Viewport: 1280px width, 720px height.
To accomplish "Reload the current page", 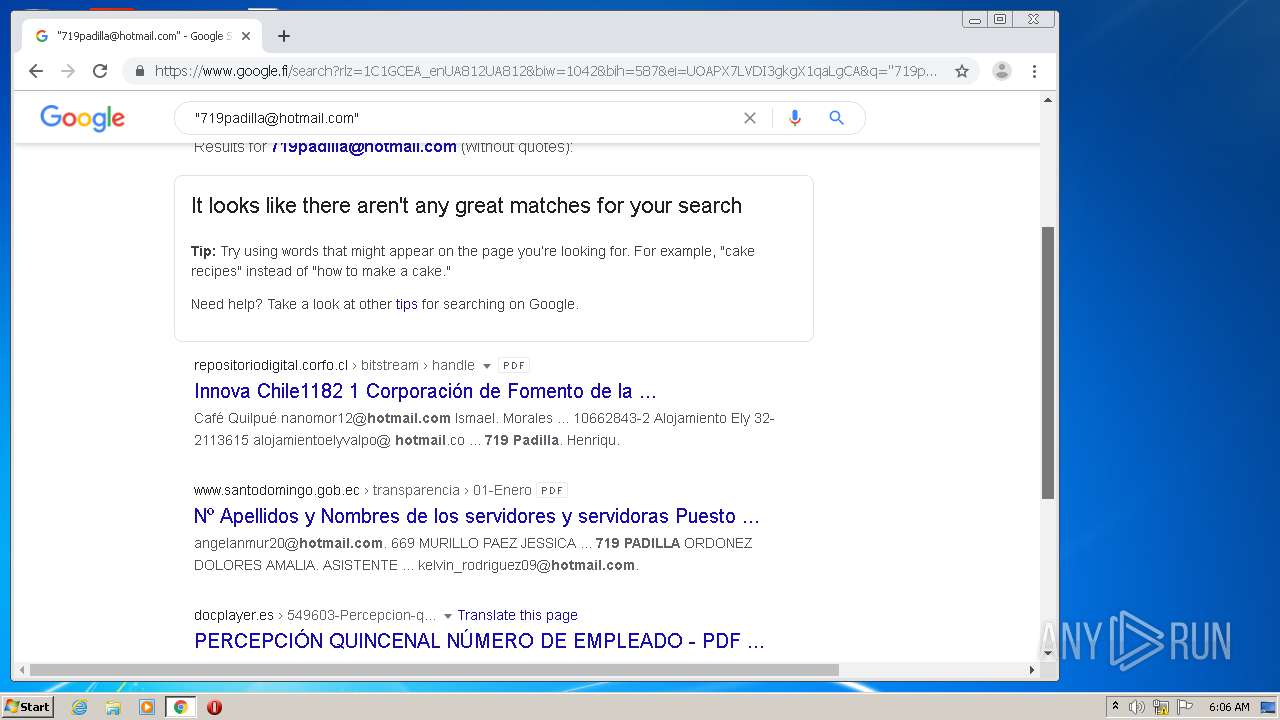I will point(100,71).
